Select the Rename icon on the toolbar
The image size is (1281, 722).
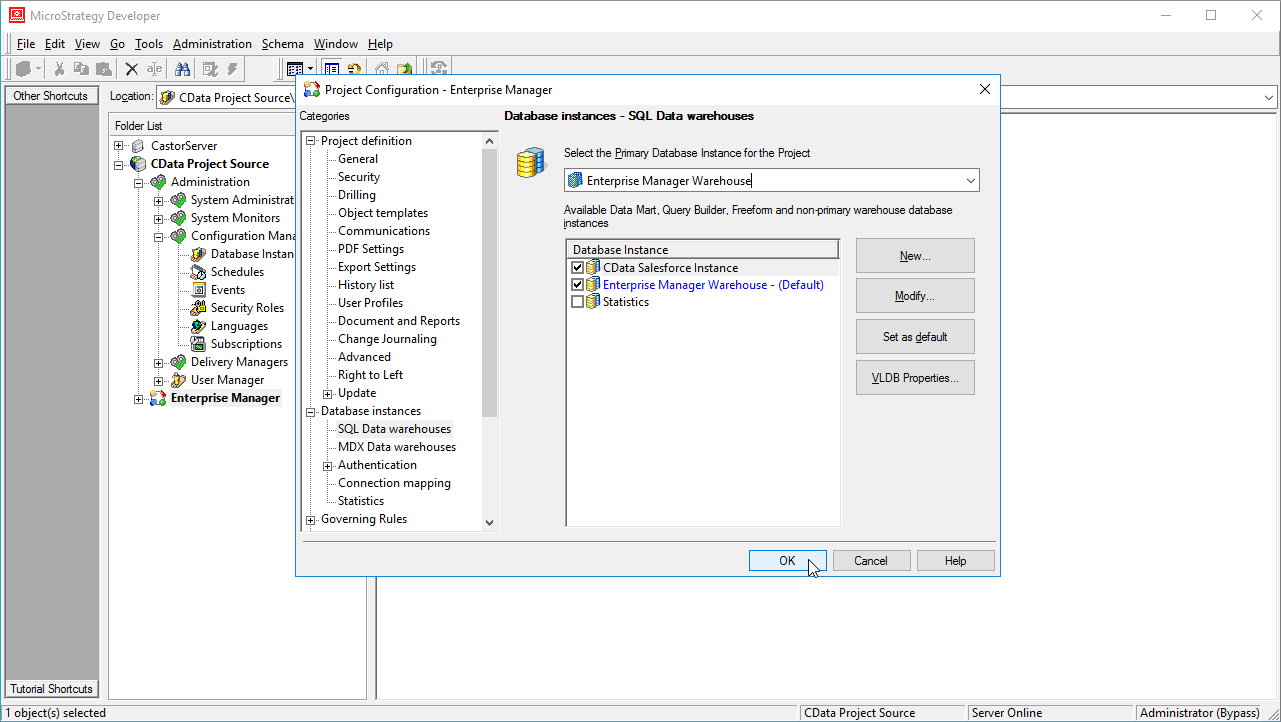tap(153, 68)
